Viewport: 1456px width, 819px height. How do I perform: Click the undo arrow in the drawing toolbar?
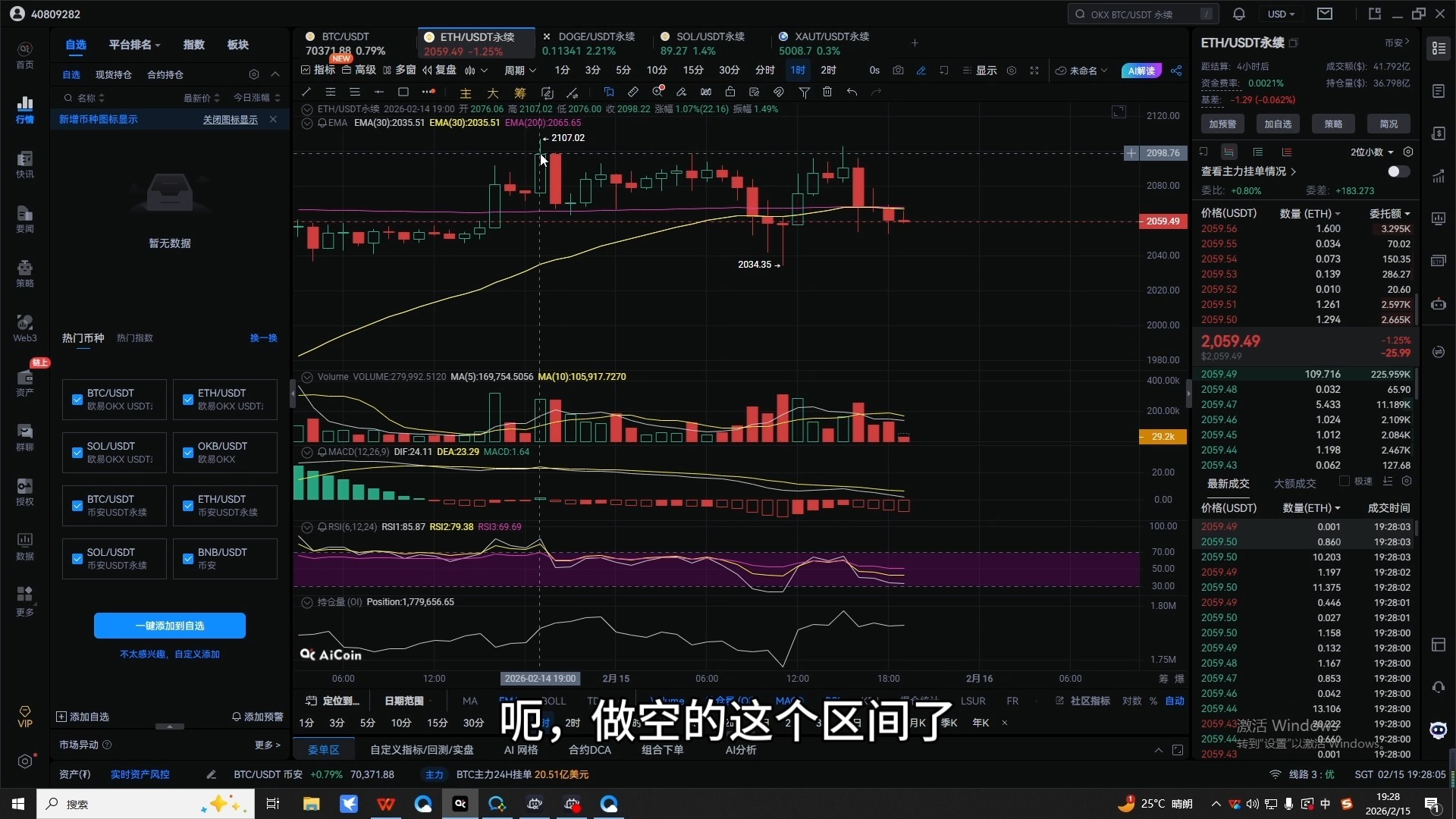[x=852, y=92]
